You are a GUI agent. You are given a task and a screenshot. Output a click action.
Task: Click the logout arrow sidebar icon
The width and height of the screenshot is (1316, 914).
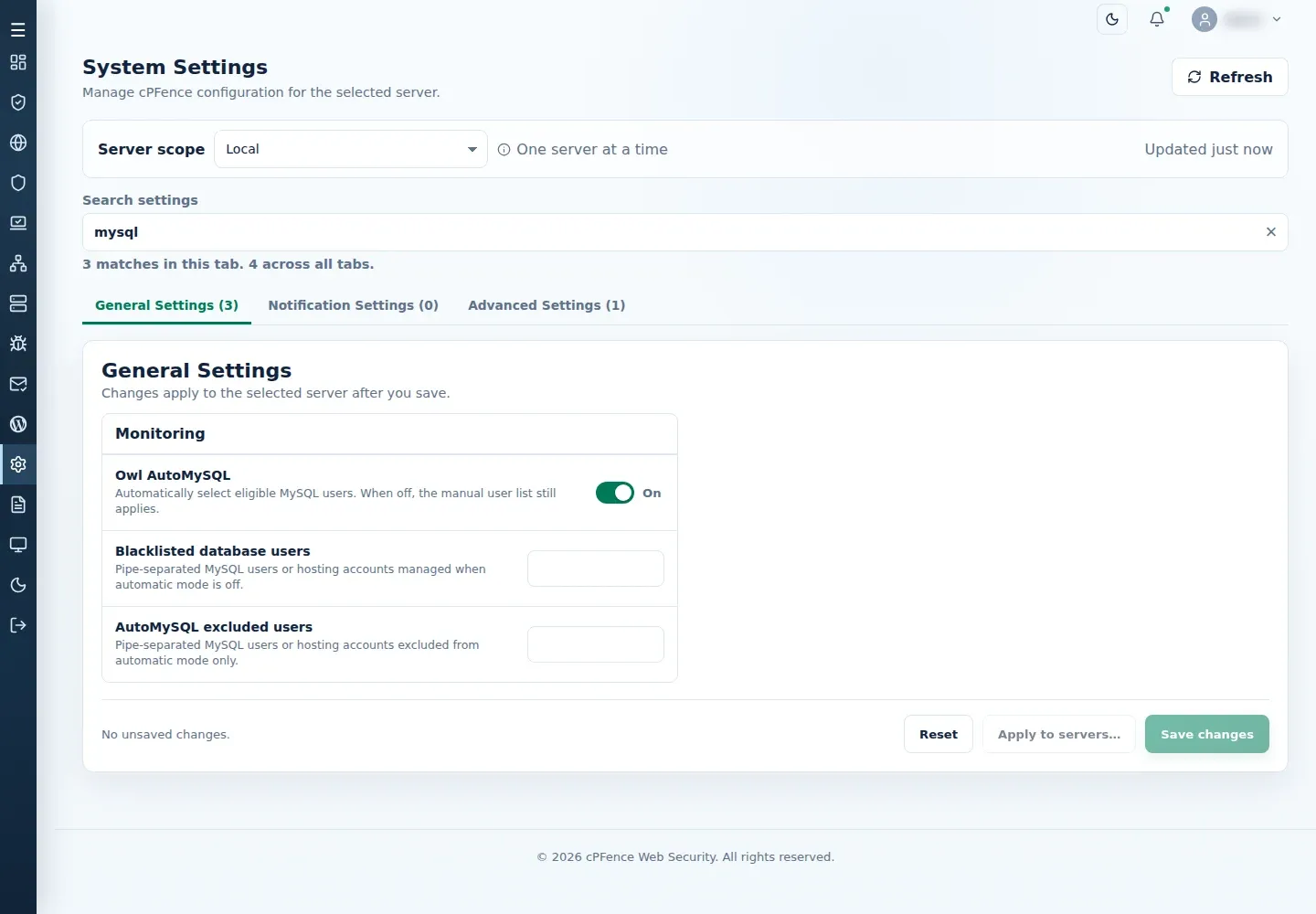coord(18,625)
